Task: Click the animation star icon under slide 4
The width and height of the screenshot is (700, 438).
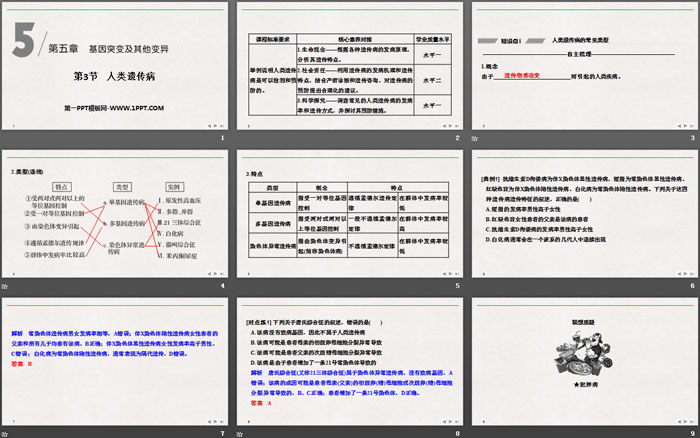Action: tap(5, 286)
